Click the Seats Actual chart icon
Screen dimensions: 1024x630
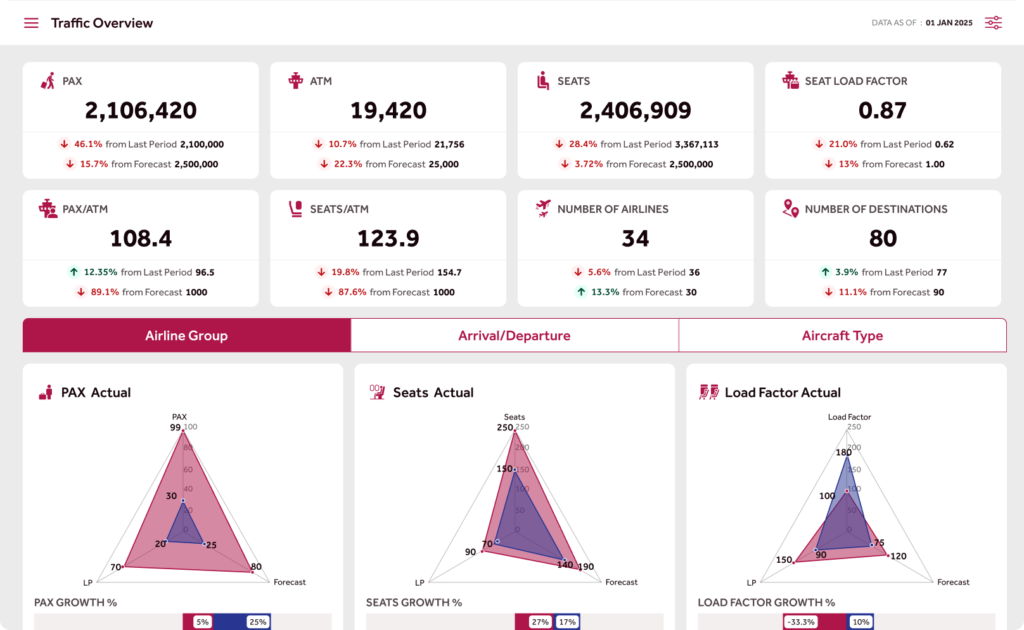378,393
